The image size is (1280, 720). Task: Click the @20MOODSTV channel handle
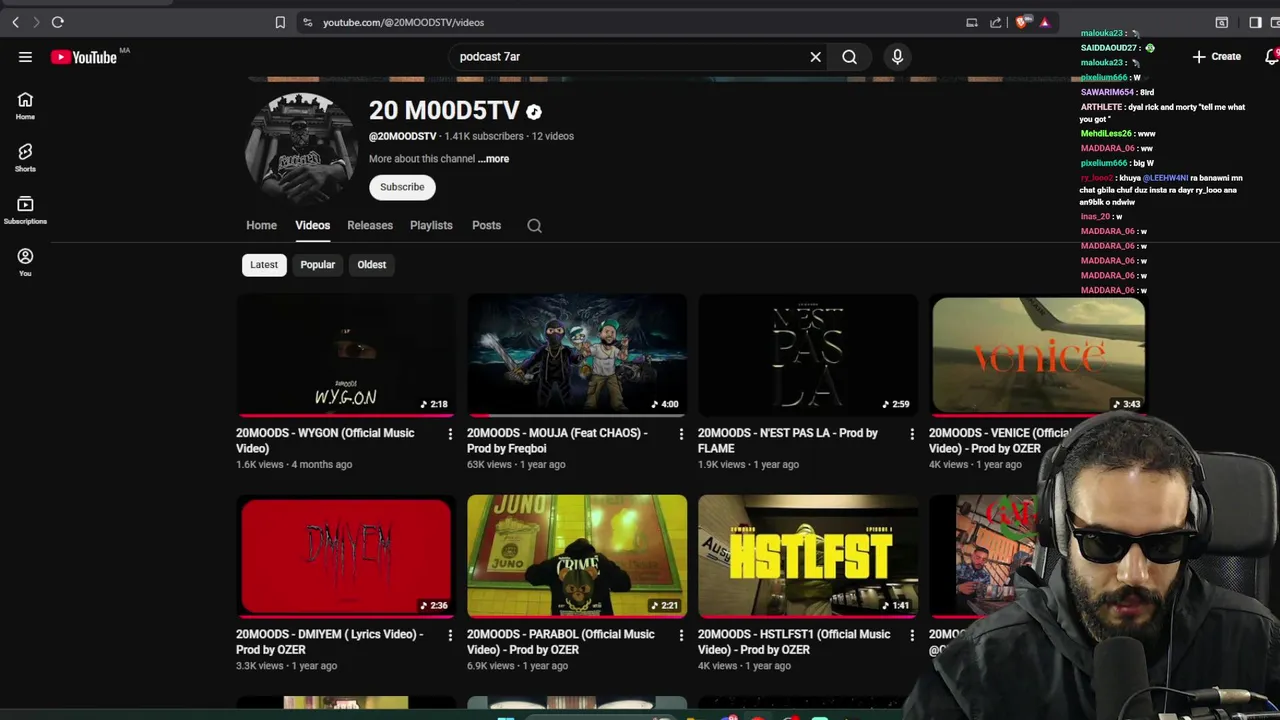(403, 136)
